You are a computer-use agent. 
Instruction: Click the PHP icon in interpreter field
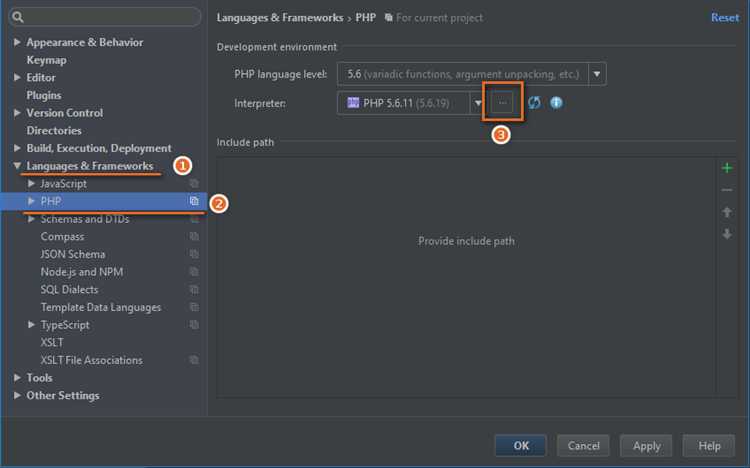coord(353,102)
